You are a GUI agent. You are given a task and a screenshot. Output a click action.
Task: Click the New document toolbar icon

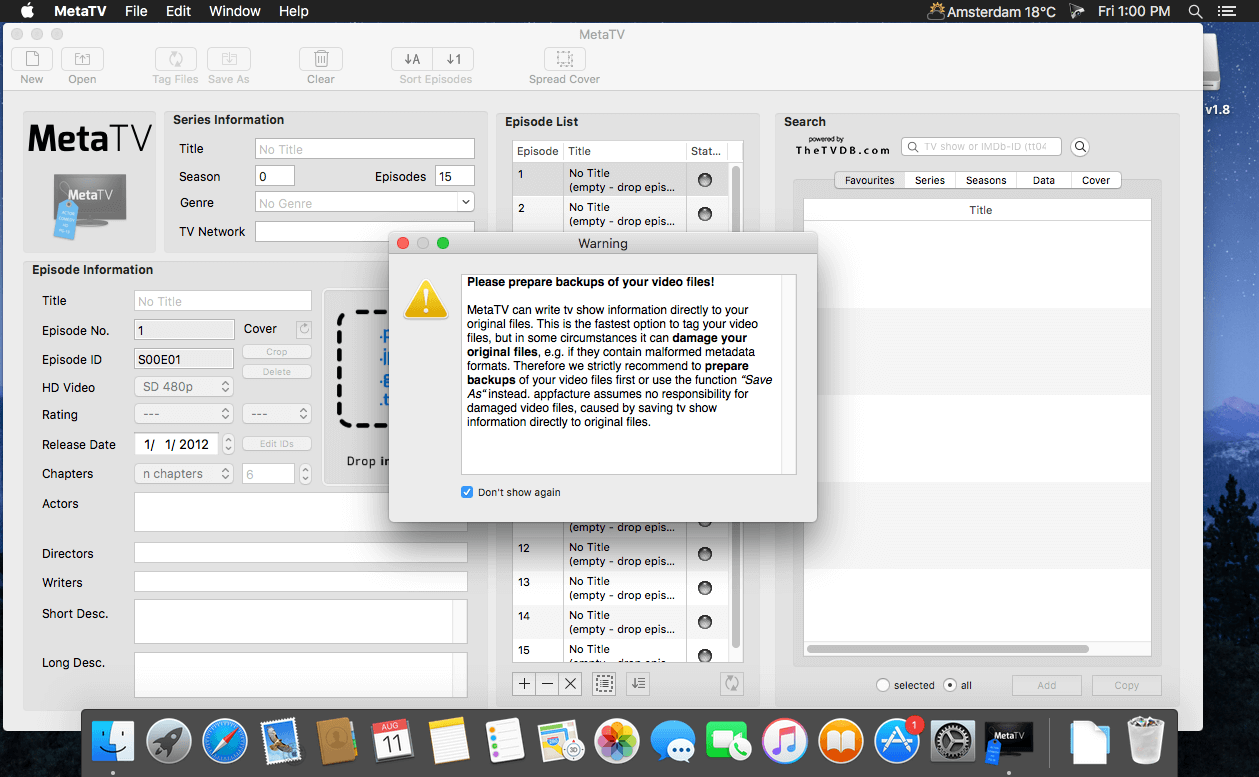(32, 59)
